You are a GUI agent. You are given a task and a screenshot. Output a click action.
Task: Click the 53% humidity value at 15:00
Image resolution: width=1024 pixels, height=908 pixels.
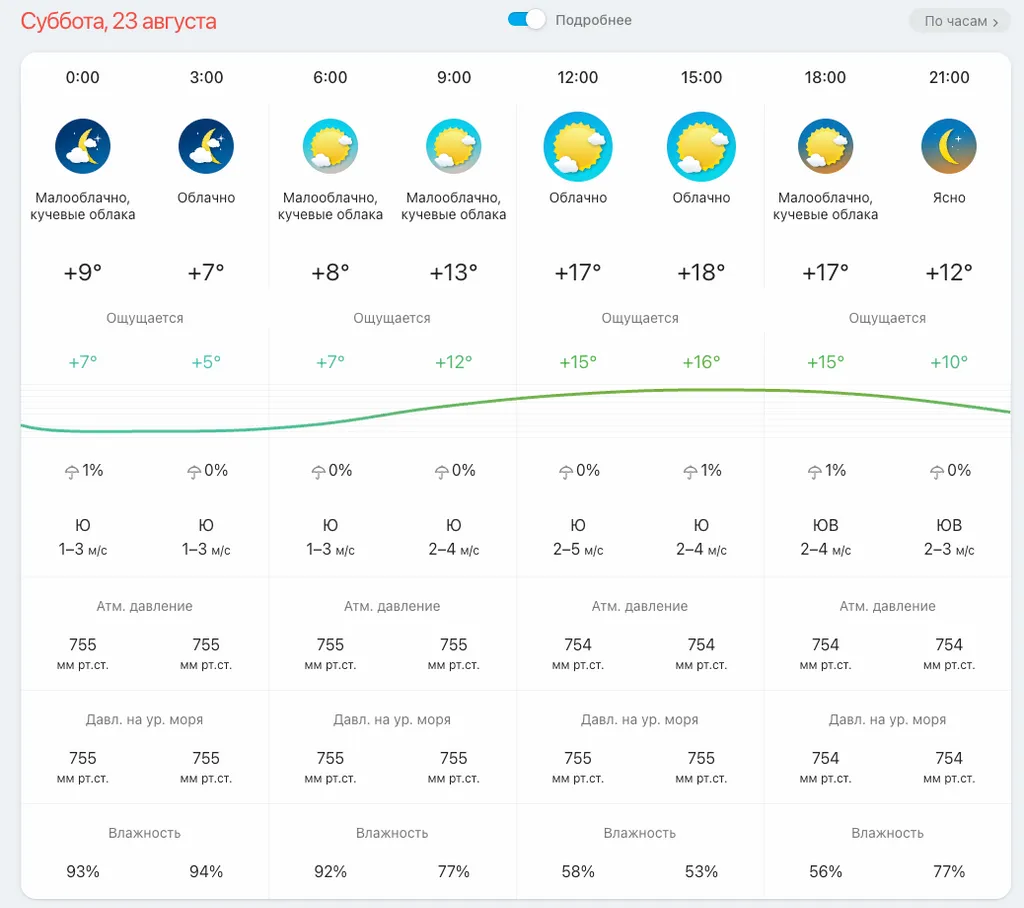click(x=701, y=872)
